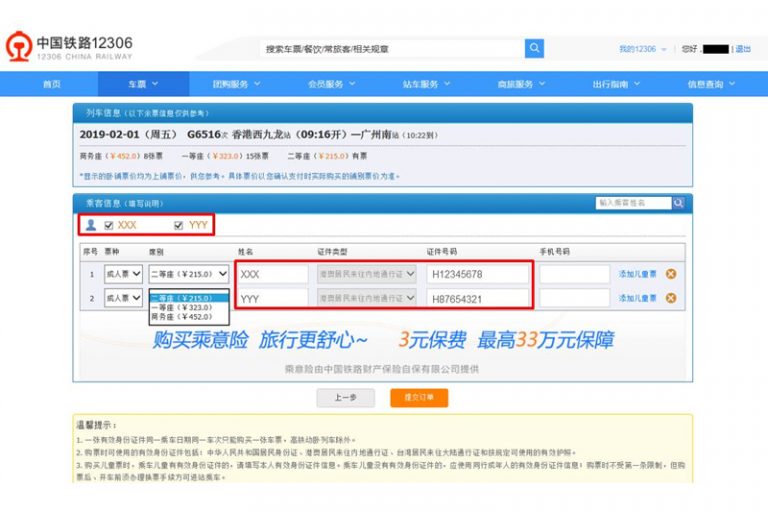Toggle the XXX passenger checkbox

pos(109,226)
